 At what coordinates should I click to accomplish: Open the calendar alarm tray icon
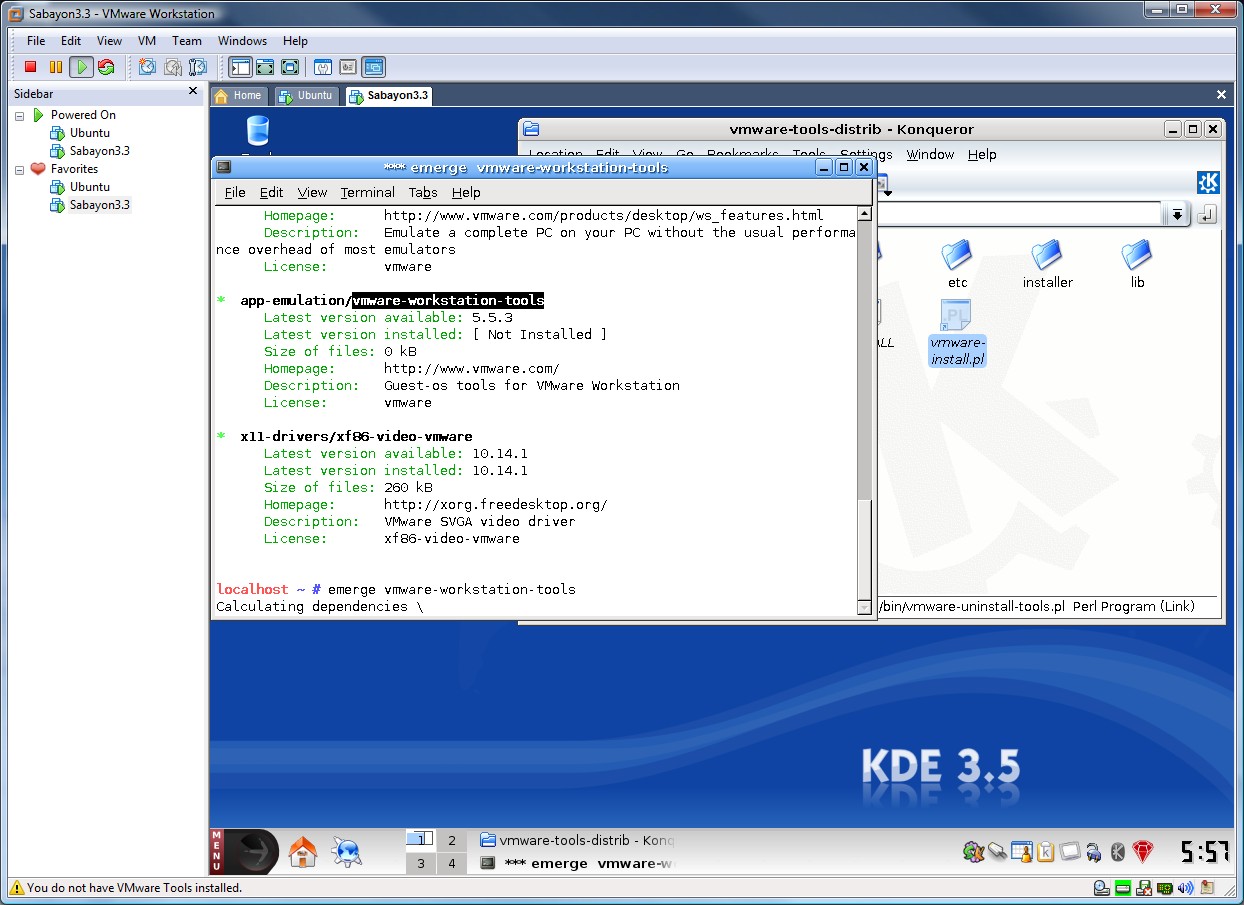pos(1021,852)
